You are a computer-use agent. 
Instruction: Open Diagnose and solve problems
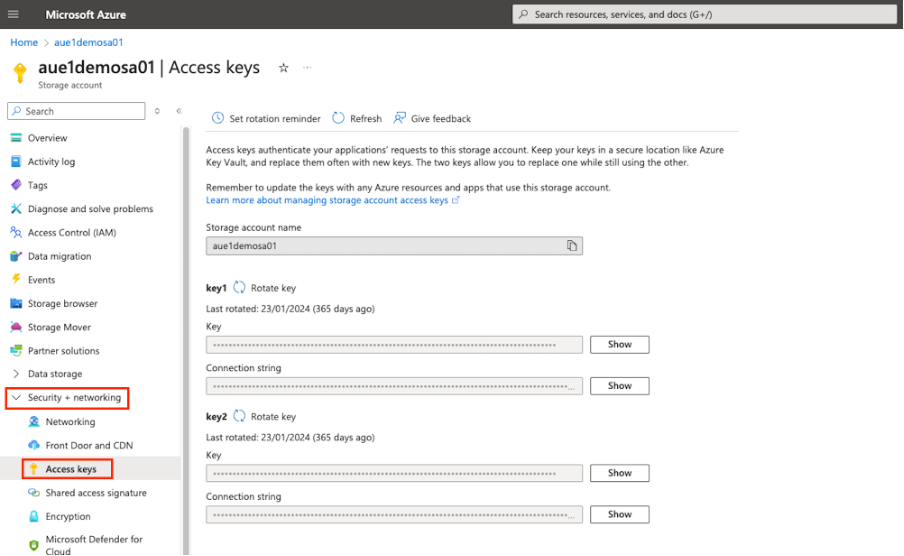point(92,209)
